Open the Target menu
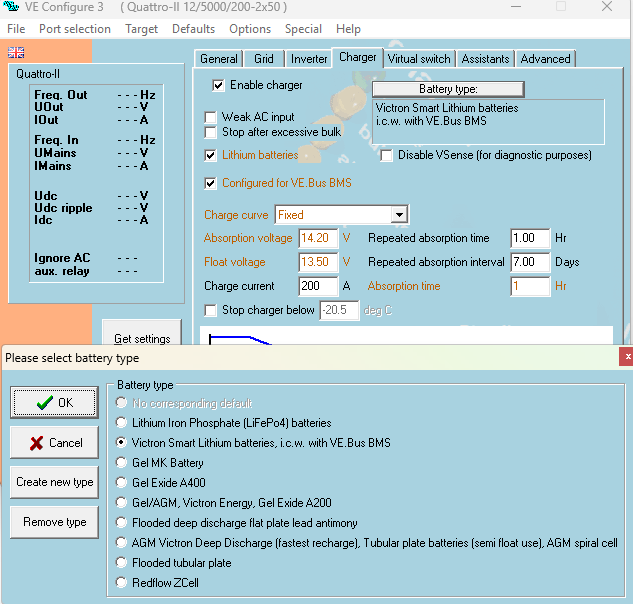This screenshot has height=604, width=633. 141,29
